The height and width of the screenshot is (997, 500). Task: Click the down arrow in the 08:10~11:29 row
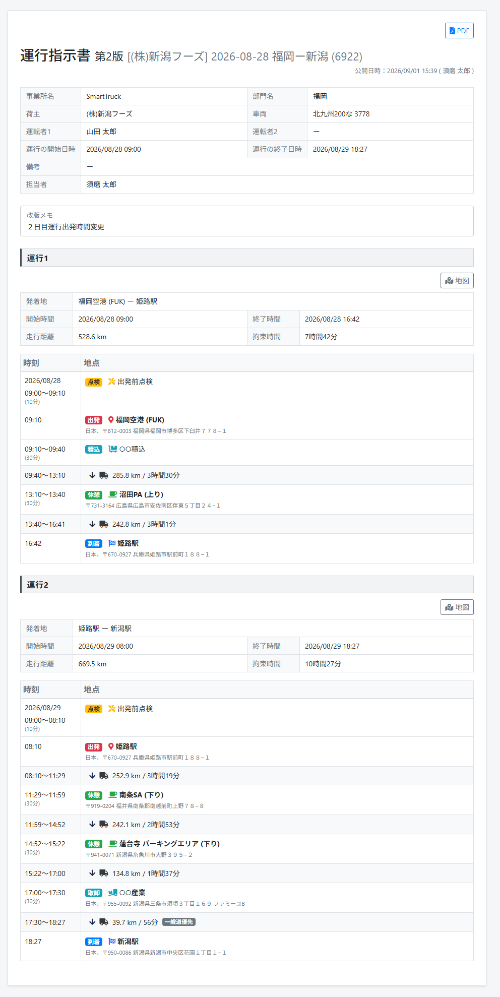92,776
